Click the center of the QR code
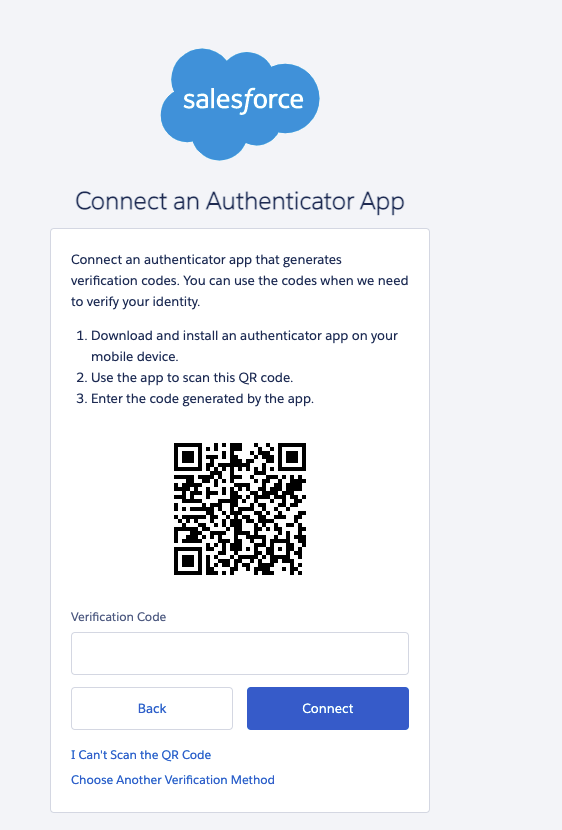This screenshot has height=830, width=562. tap(240, 509)
